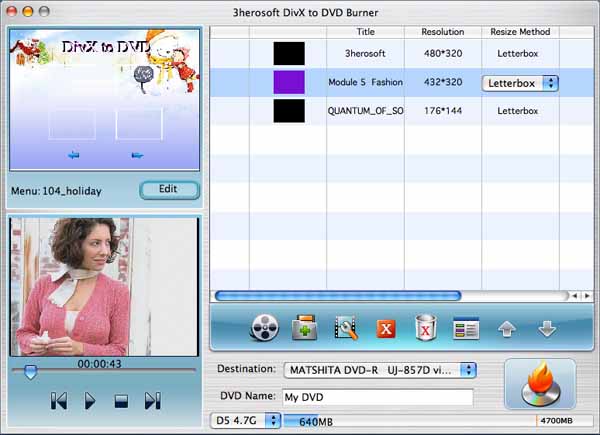Click the film reel add video icon

pos(263,328)
